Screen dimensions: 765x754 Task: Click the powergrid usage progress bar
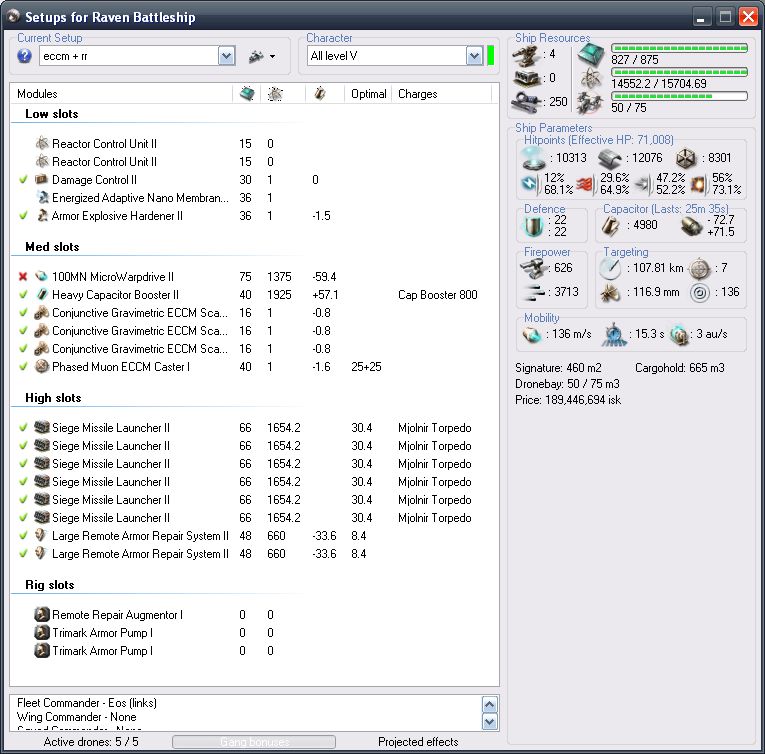tap(679, 72)
